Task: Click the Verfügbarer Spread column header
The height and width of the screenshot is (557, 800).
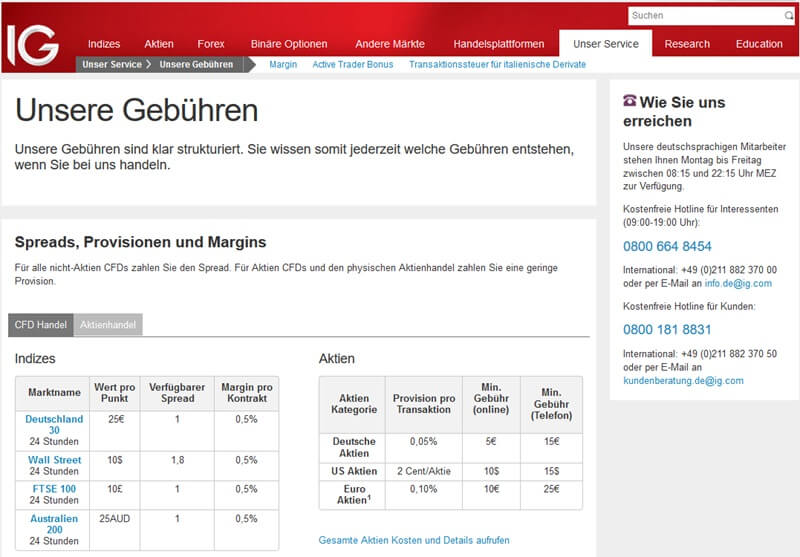Action: 177,392
